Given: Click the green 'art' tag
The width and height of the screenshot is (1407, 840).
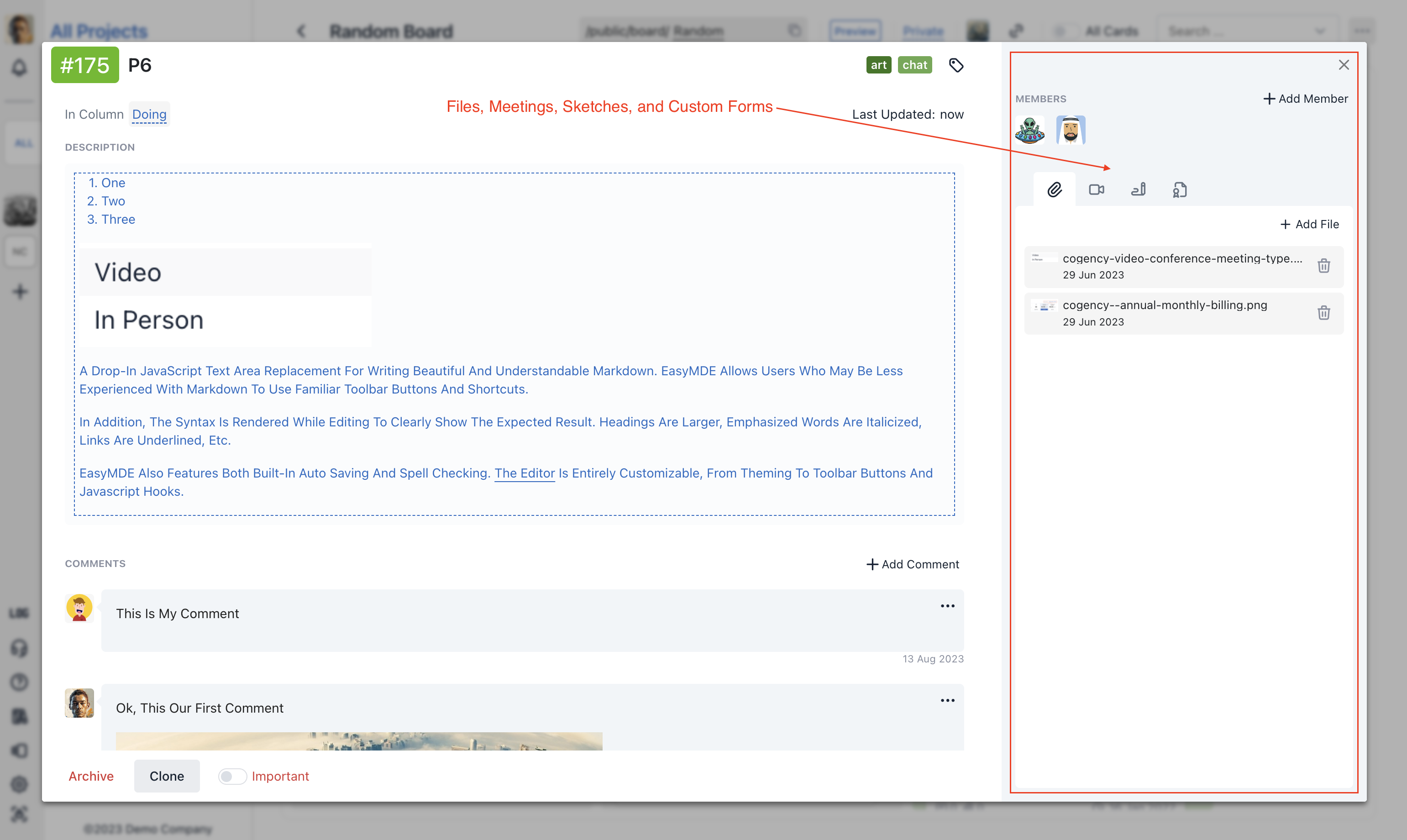Looking at the screenshot, I should click(878, 65).
